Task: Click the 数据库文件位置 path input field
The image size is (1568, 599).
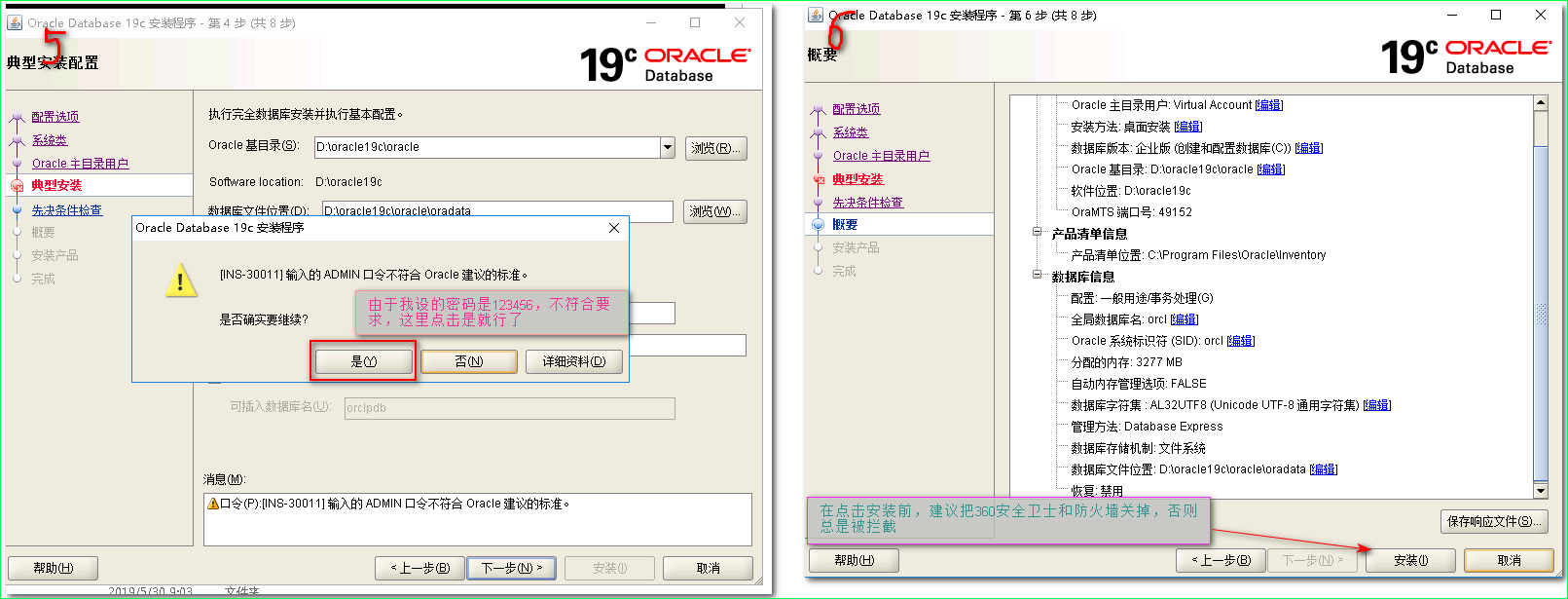Action: [497, 211]
